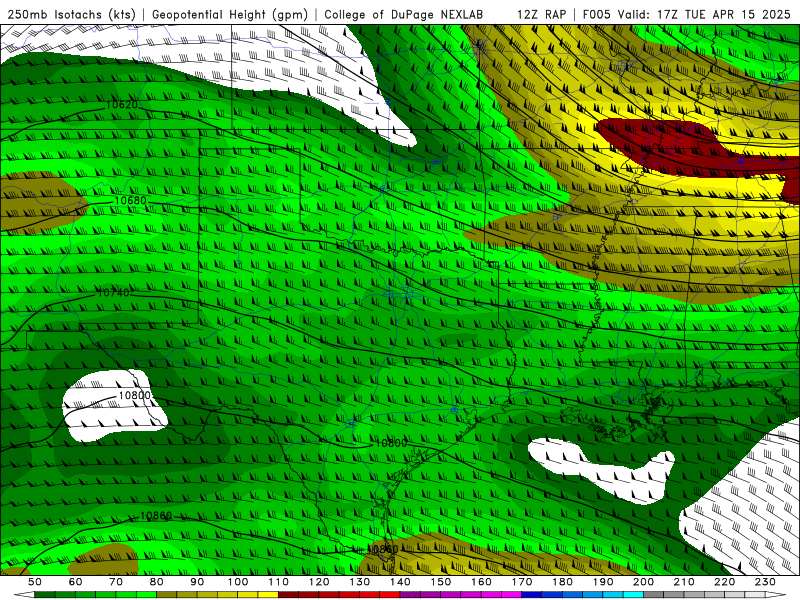Click the 190 value on the legend
800x600 pixels.
pos(603,582)
